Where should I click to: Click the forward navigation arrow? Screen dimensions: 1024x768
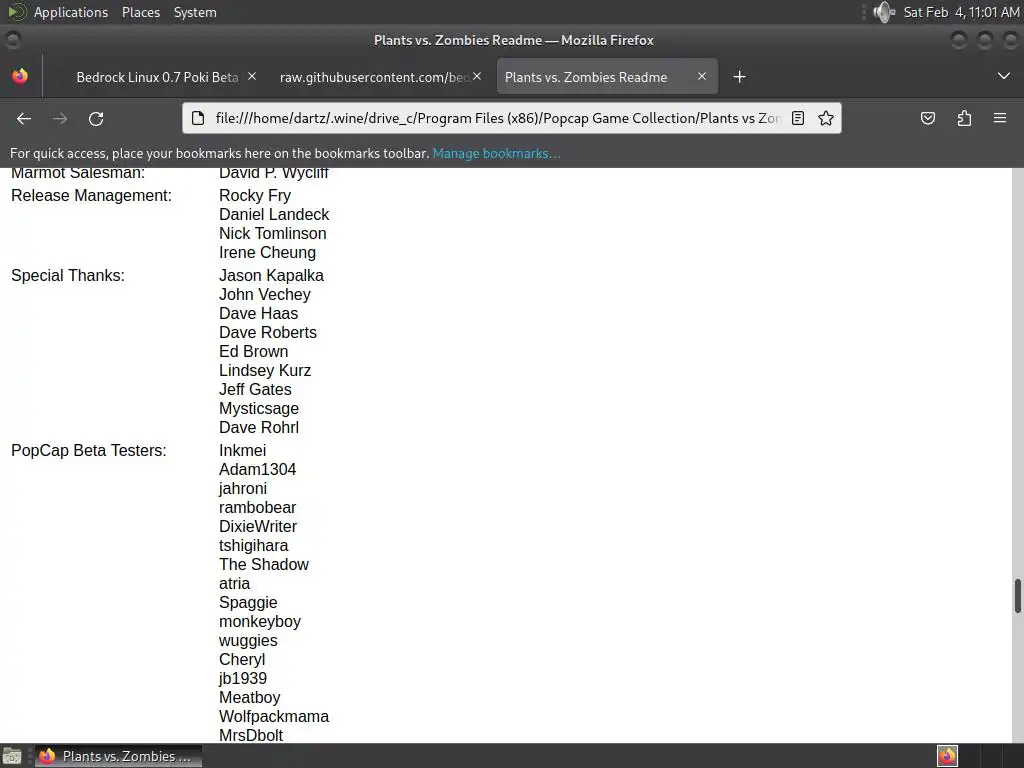coord(60,118)
